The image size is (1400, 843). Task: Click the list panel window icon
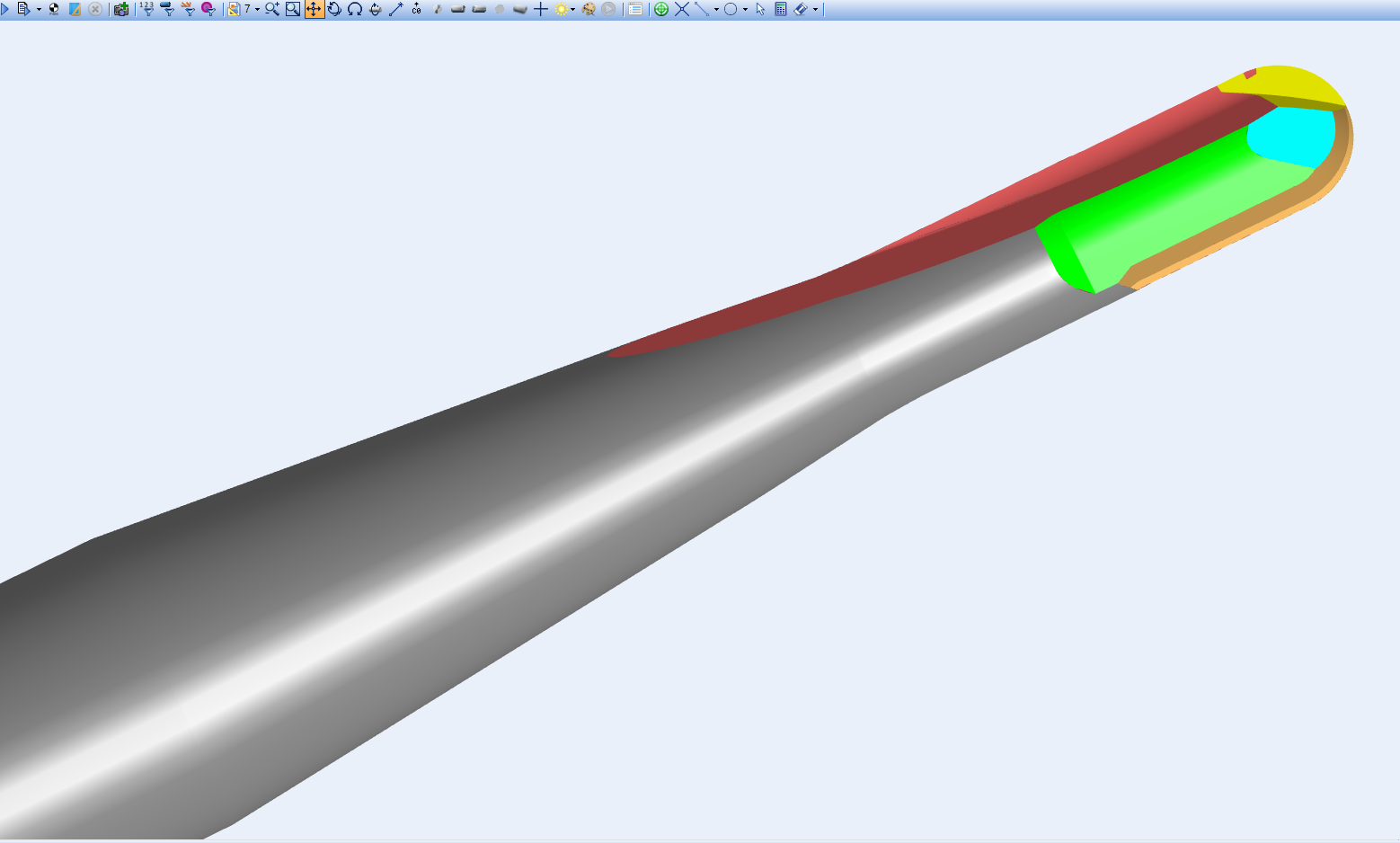[635, 9]
